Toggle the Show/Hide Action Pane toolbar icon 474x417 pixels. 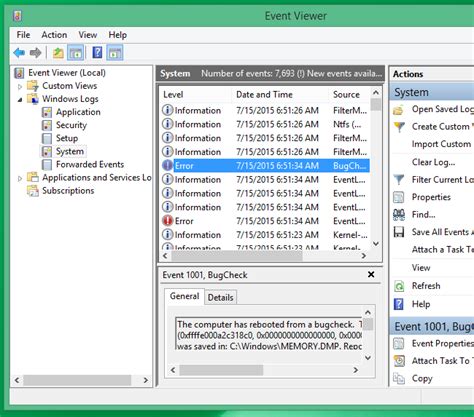[115, 53]
